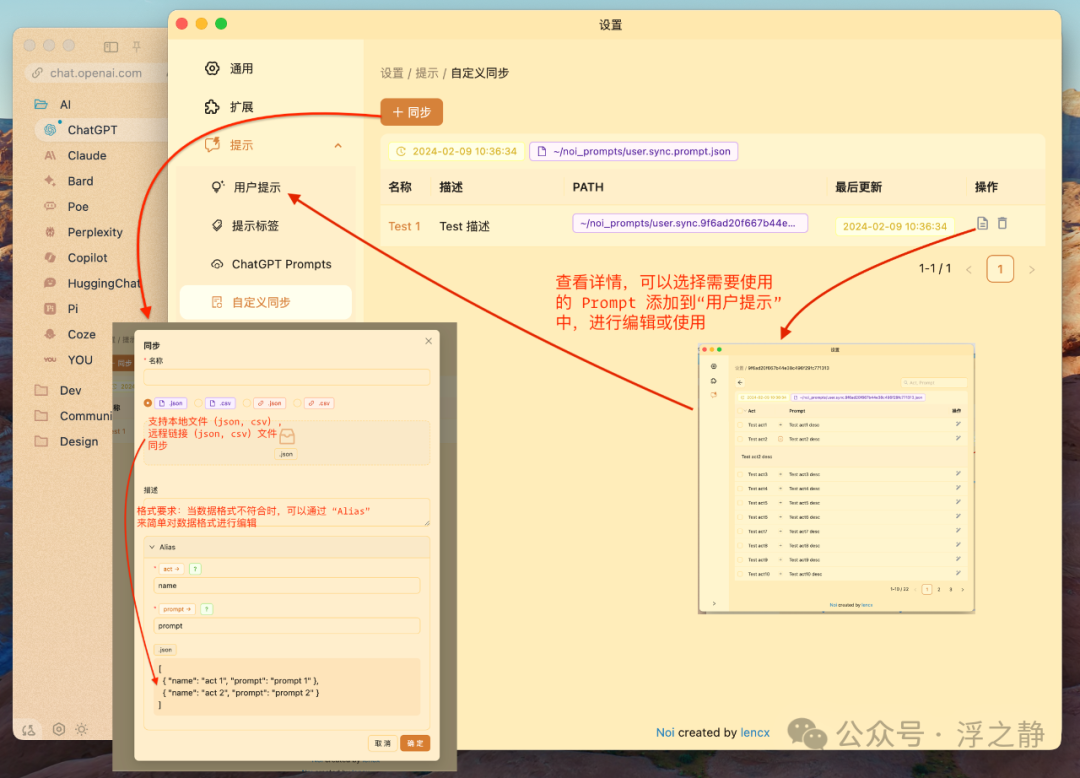Collapse the 提示 menu section chevron
This screenshot has width=1080, height=778.
[338, 146]
